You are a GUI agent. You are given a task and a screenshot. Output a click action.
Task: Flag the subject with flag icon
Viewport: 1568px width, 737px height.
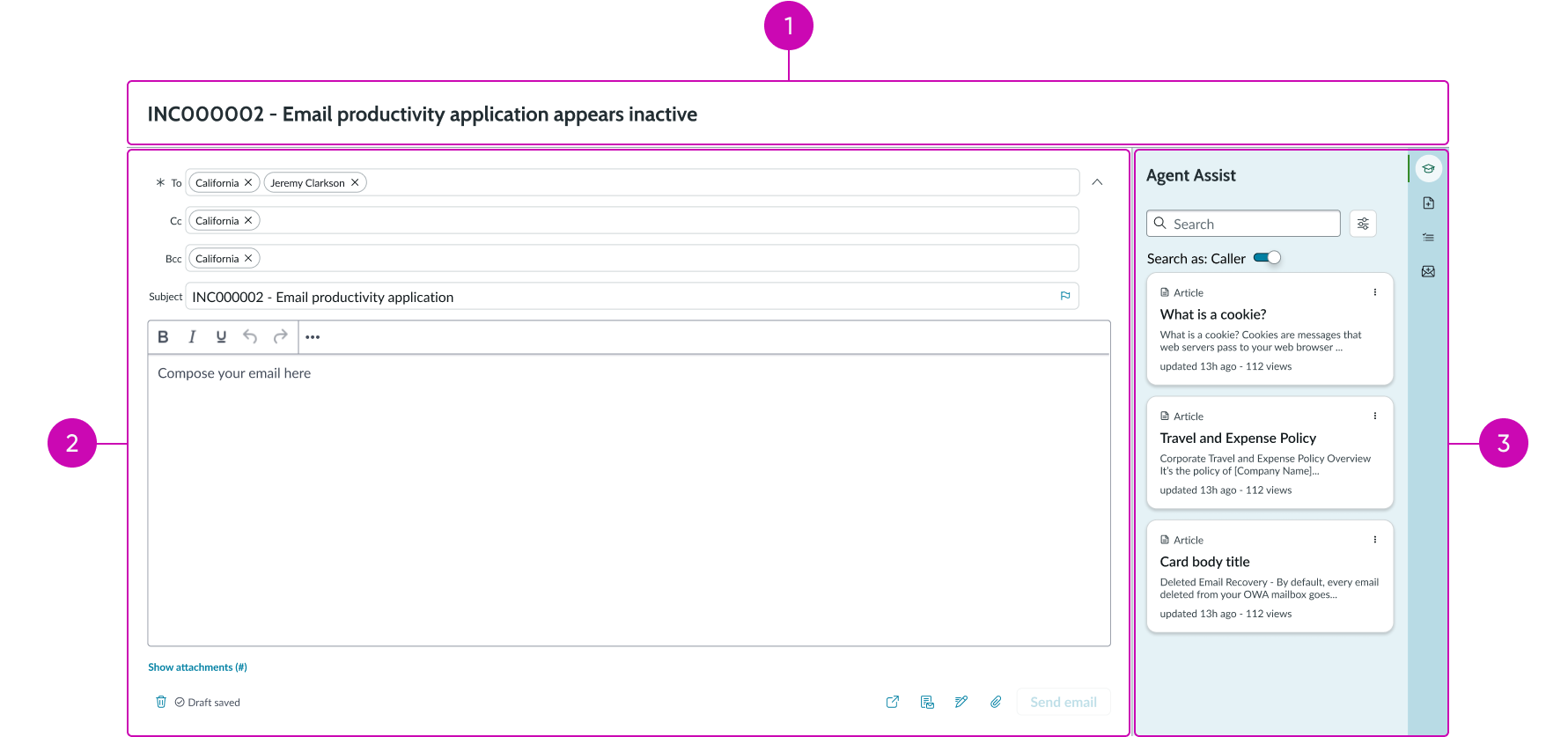point(1065,296)
